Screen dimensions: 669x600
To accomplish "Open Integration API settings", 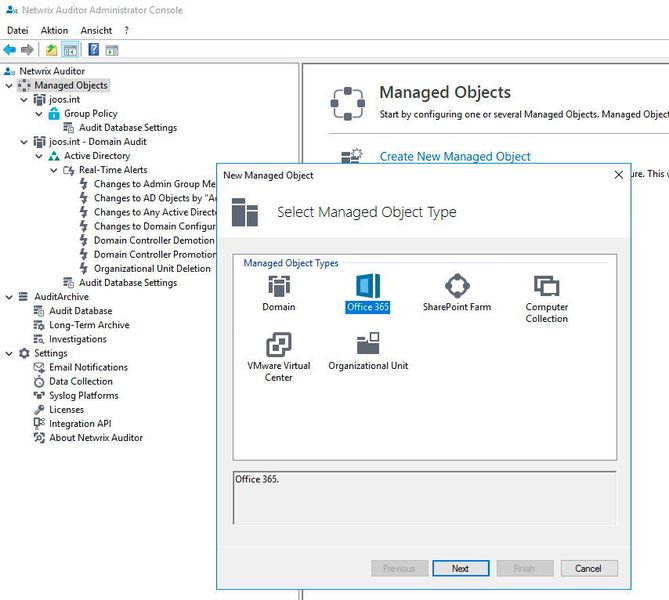I will point(80,423).
